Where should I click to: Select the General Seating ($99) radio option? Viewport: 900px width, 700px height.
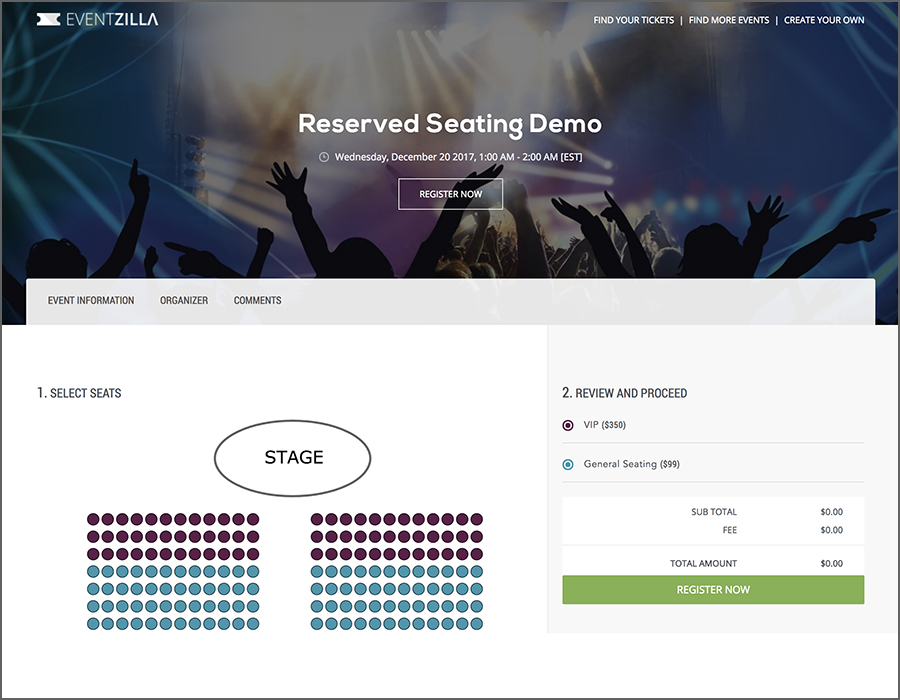[x=568, y=464]
